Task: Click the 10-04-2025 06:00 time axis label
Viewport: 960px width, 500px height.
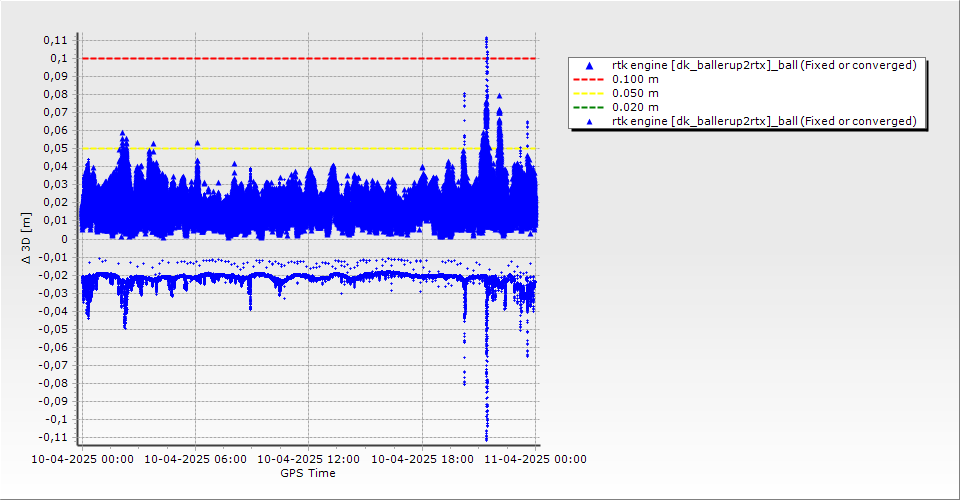Action: pyautogui.click(x=195, y=460)
